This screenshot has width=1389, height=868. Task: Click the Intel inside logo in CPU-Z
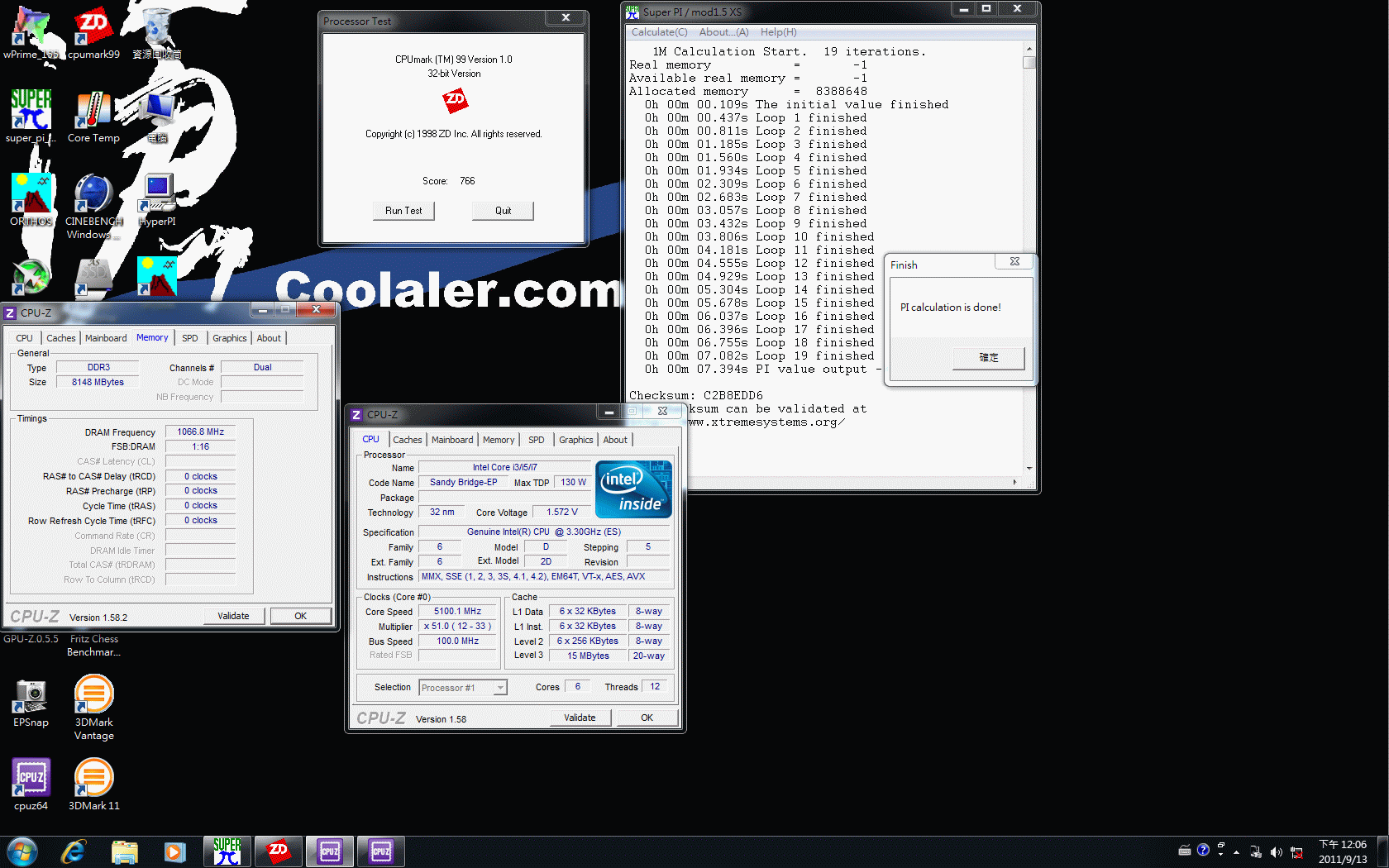pos(633,489)
